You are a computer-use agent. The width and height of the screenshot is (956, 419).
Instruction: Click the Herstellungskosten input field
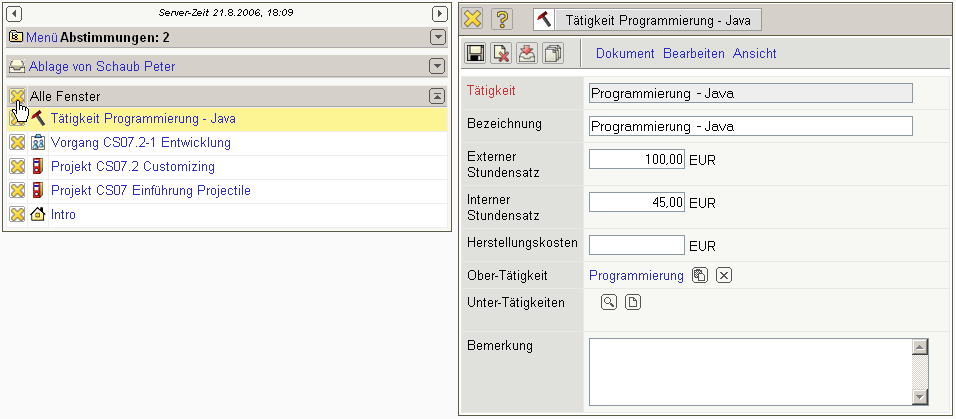[x=637, y=245]
